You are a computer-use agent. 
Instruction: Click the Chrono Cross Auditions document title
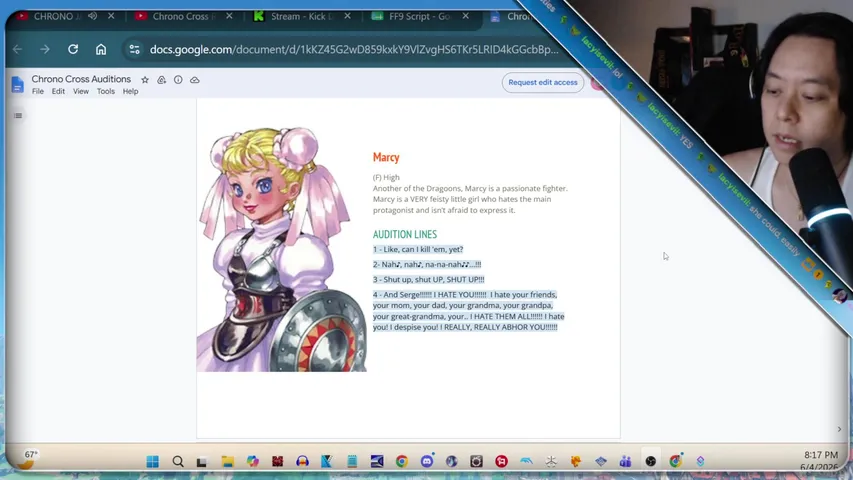point(81,79)
